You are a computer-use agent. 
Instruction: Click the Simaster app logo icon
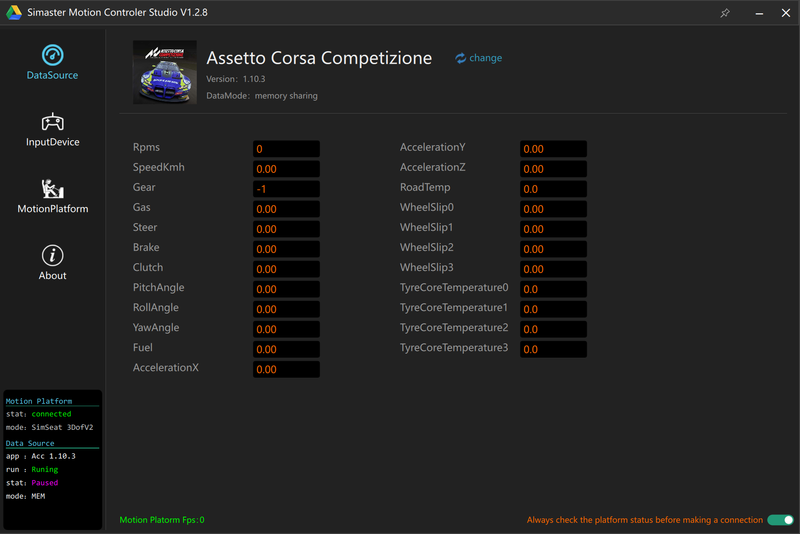click(14, 13)
